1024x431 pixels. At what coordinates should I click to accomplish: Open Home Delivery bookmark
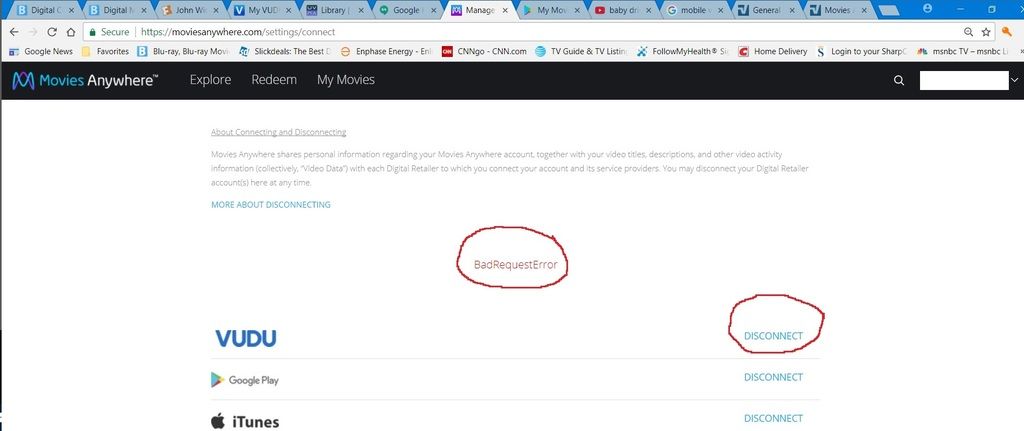[x=773, y=52]
